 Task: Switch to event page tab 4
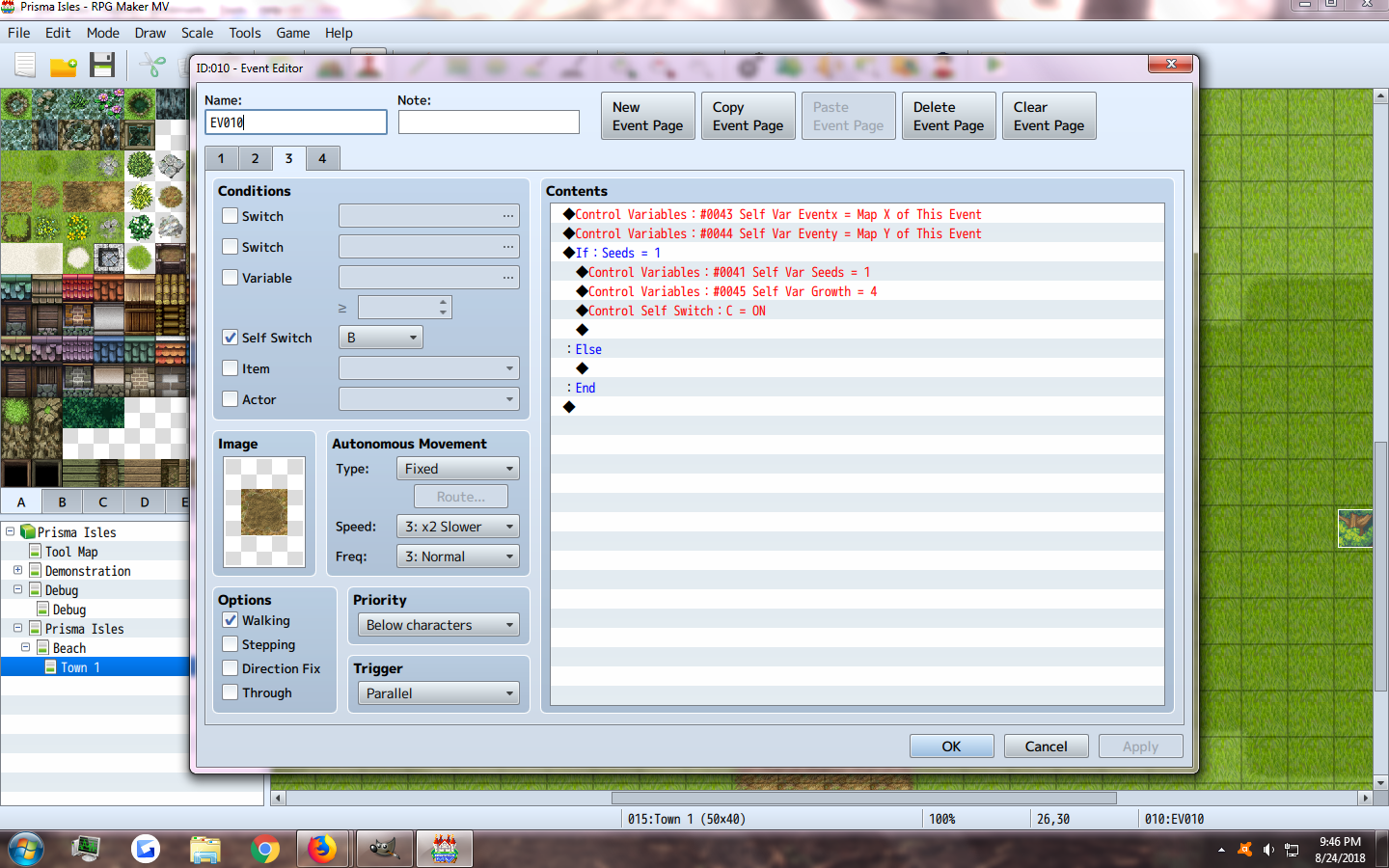[322, 158]
